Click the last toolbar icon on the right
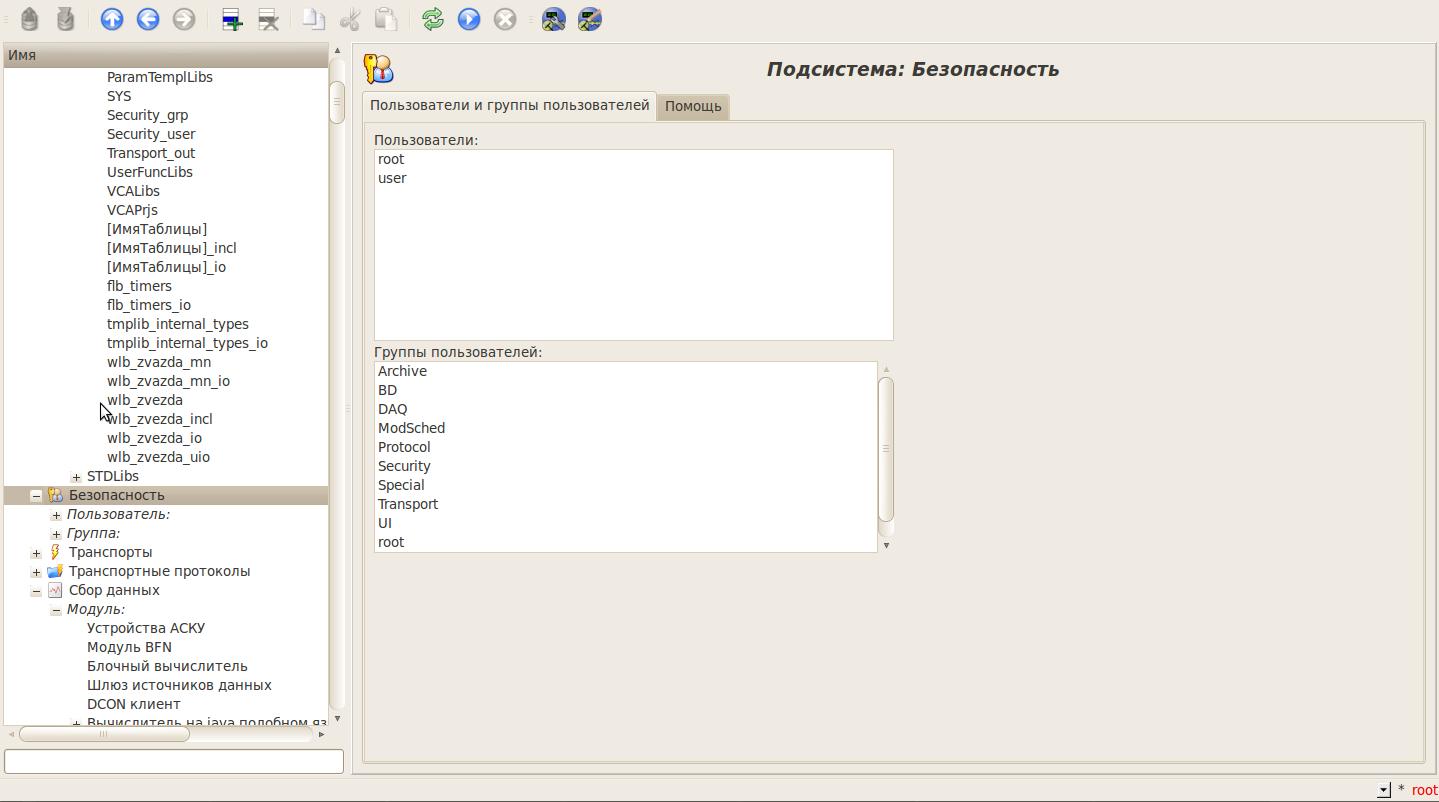This screenshot has height=802, width=1439. (590, 19)
